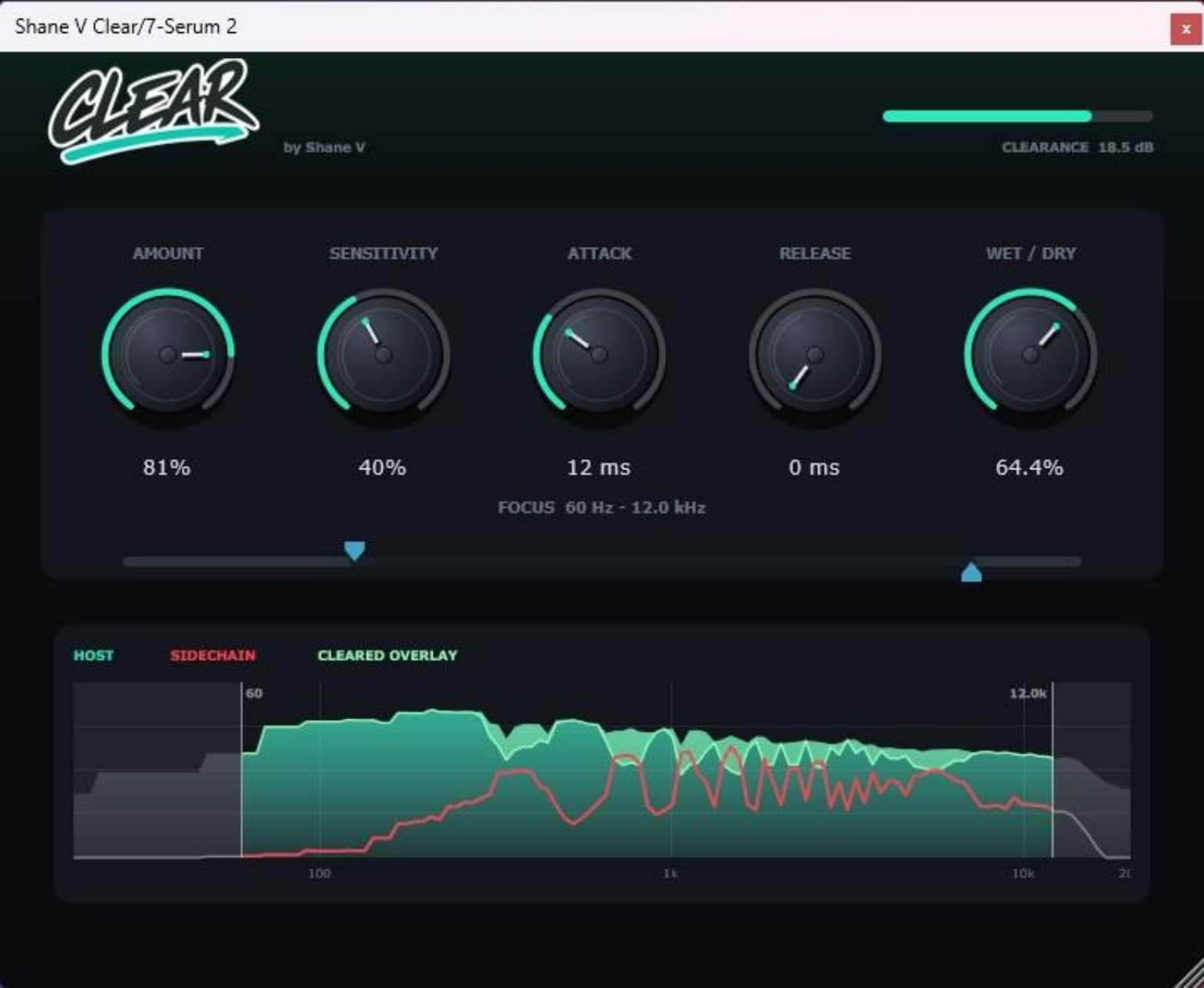Click the 'by Shane V' credit text

324,147
